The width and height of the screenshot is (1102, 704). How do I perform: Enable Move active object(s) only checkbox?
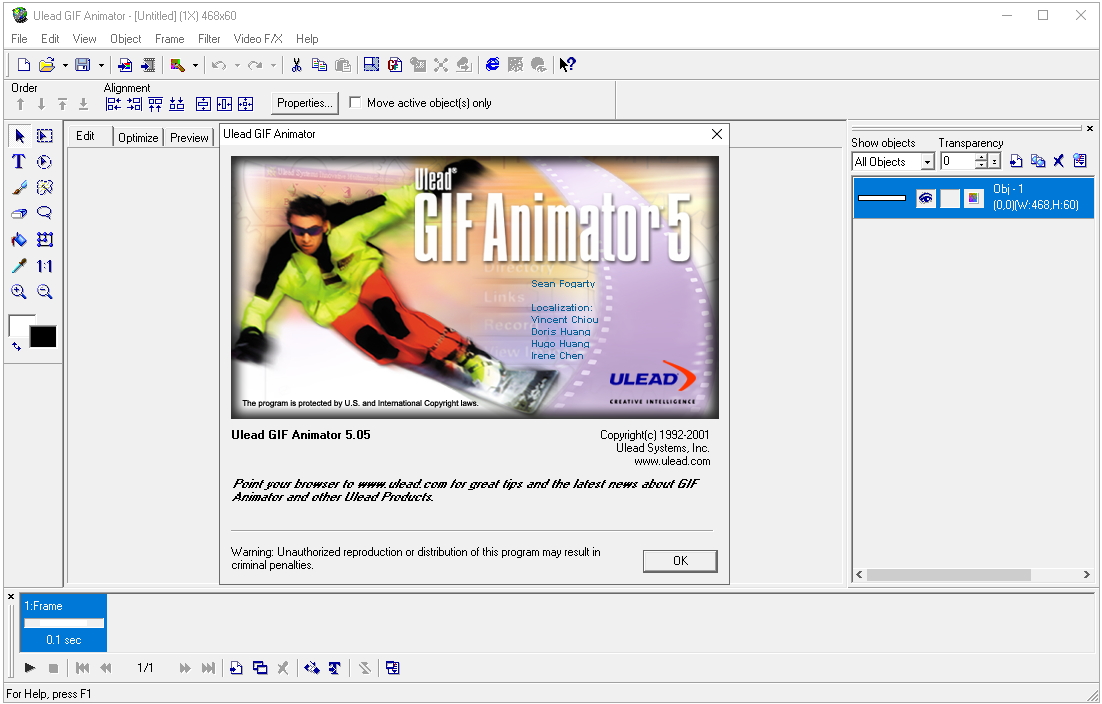[356, 103]
